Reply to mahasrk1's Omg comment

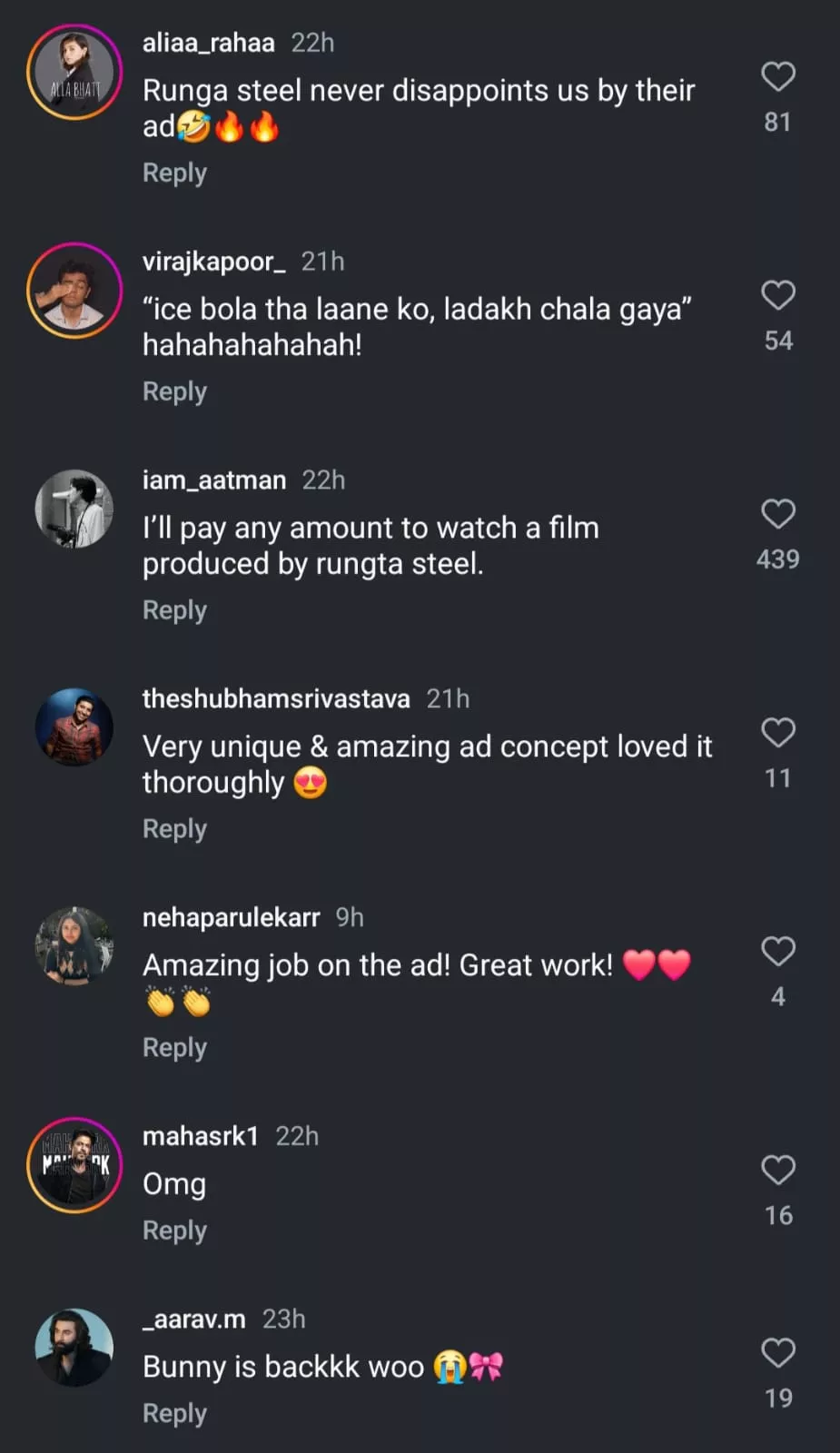[x=174, y=1231]
